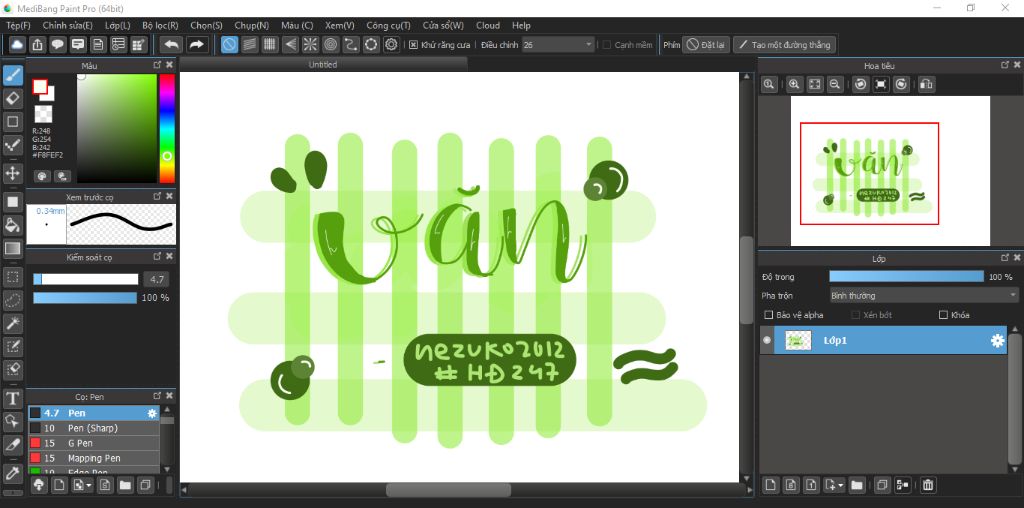Click the rainbow hue strip

167,128
